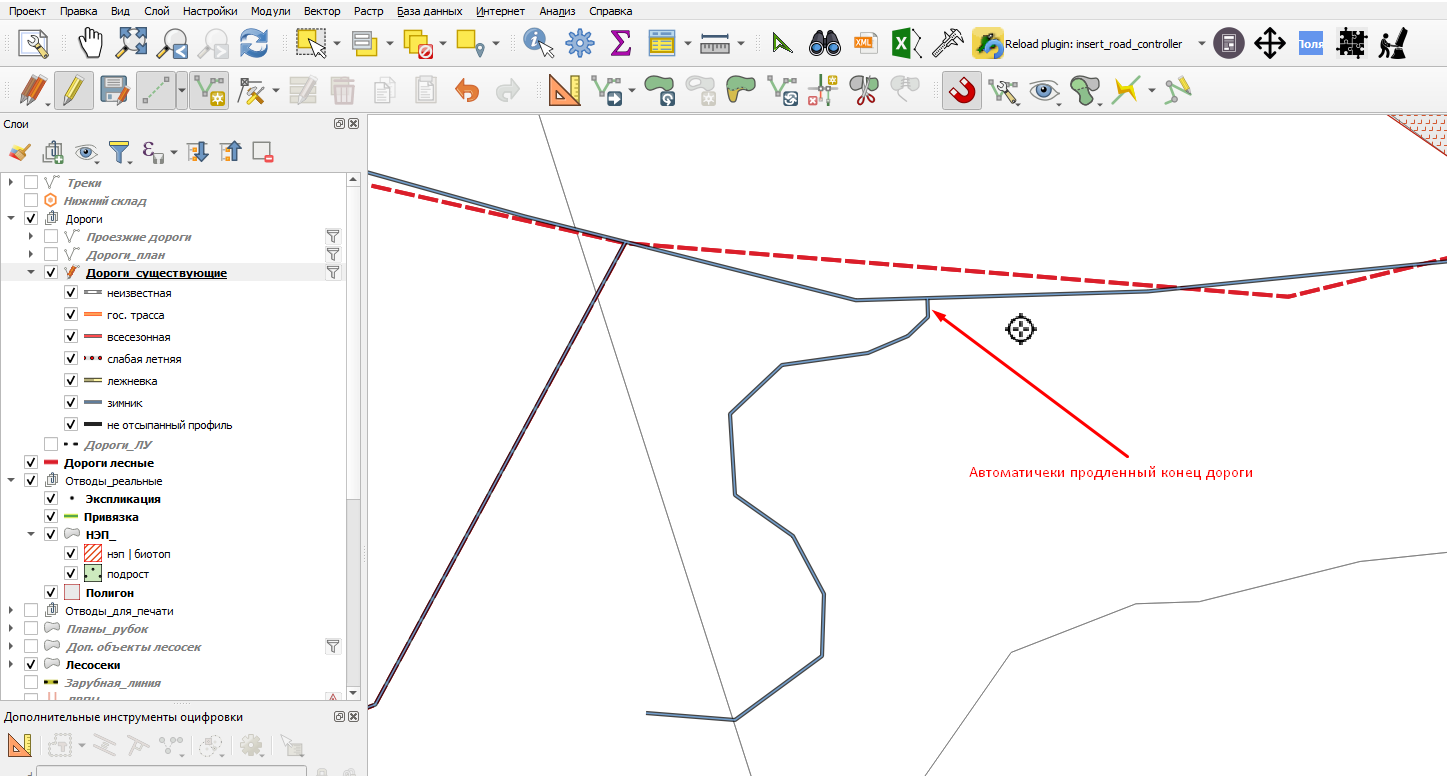Enable the Треки layer checkbox
Screen dimensions: 1447x776
[x=31, y=183]
